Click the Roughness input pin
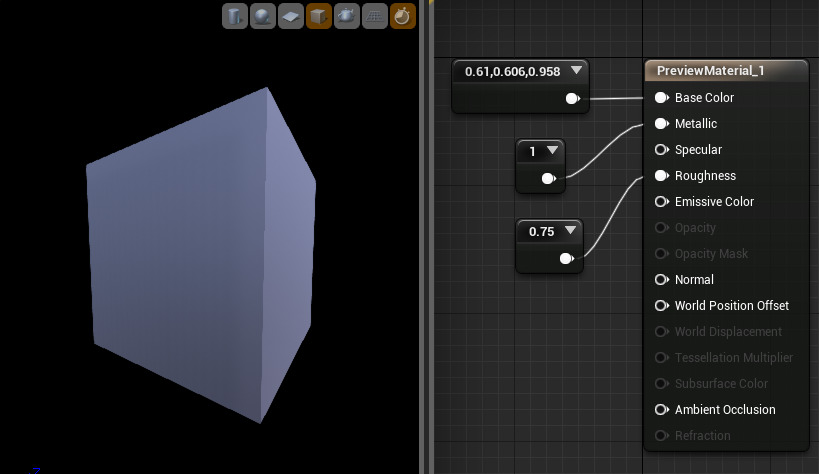The image size is (819, 474). [661, 176]
